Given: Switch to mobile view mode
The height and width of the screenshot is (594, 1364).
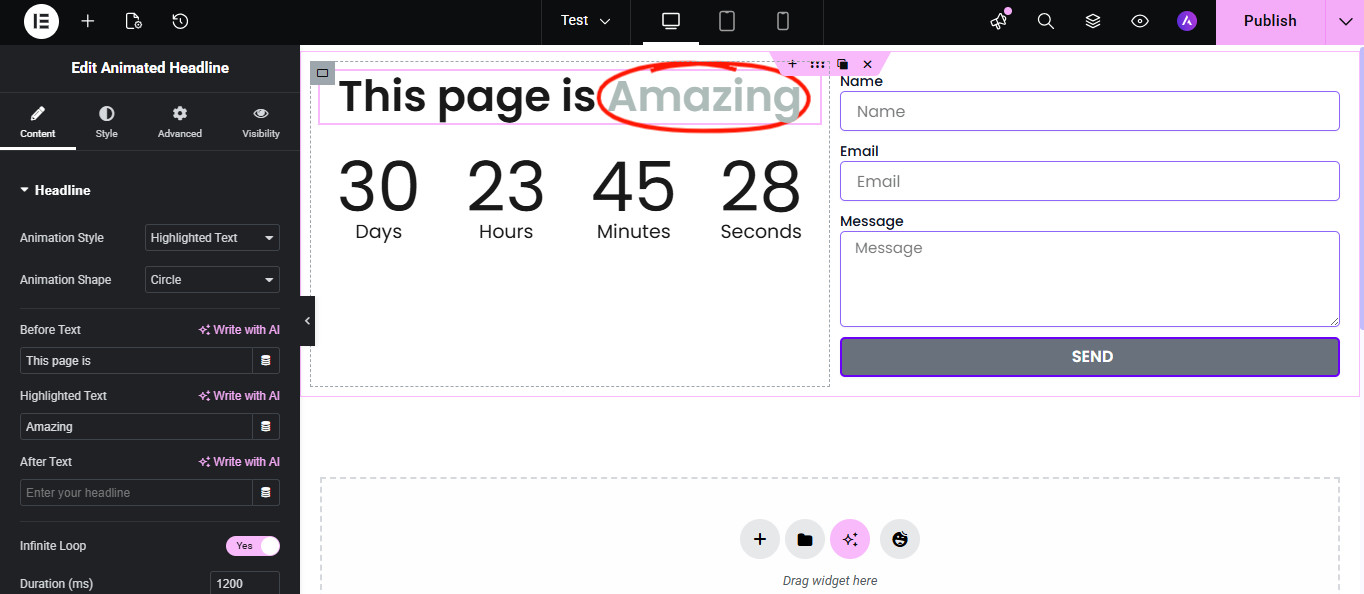Looking at the screenshot, I should (x=783, y=21).
